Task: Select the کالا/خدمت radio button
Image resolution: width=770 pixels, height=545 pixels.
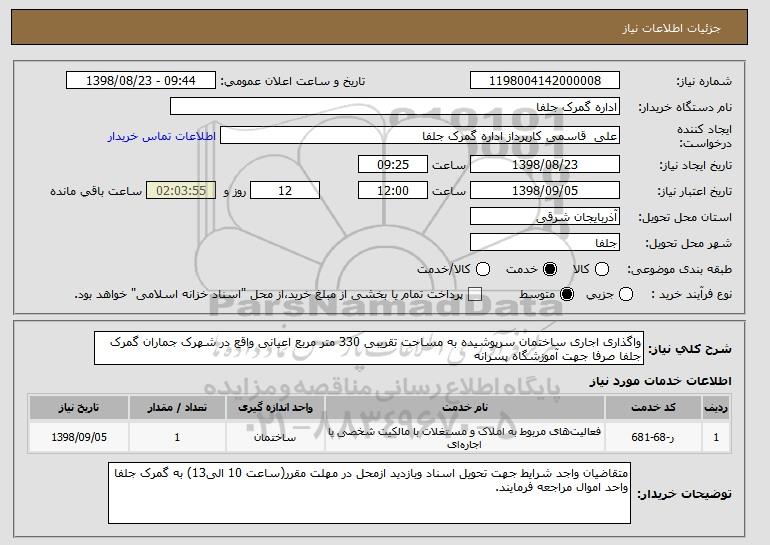Action: [x=483, y=269]
